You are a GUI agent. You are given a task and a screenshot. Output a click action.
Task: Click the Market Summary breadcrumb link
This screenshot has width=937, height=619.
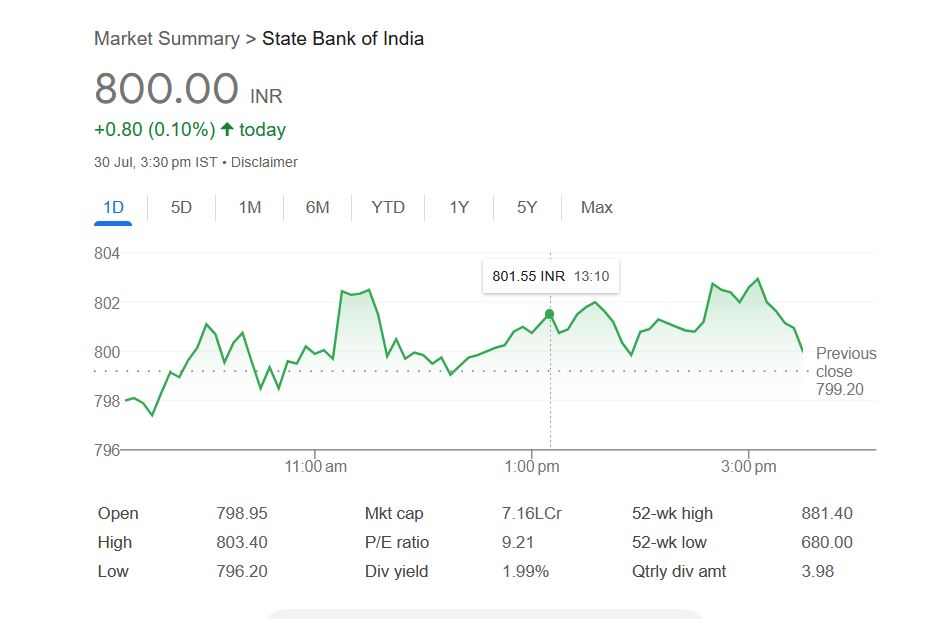coord(166,39)
